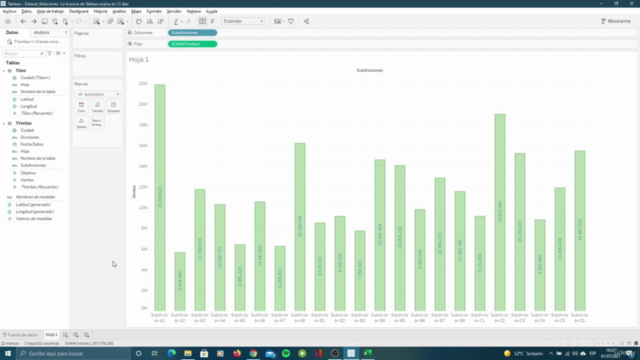Clear the sheet using the toolbar icon
The width and height of the screenshot is (640, 360).
(x=121, y=21)
